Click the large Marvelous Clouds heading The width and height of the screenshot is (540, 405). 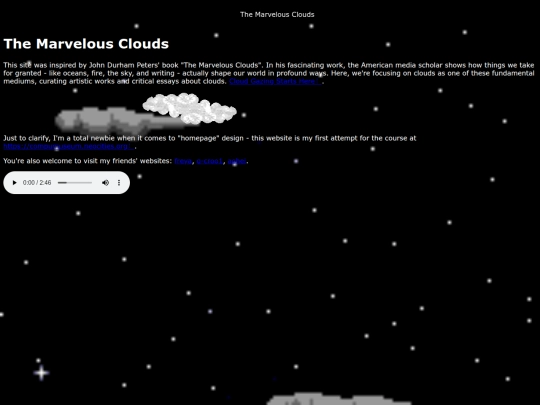[x=86, y=44]
